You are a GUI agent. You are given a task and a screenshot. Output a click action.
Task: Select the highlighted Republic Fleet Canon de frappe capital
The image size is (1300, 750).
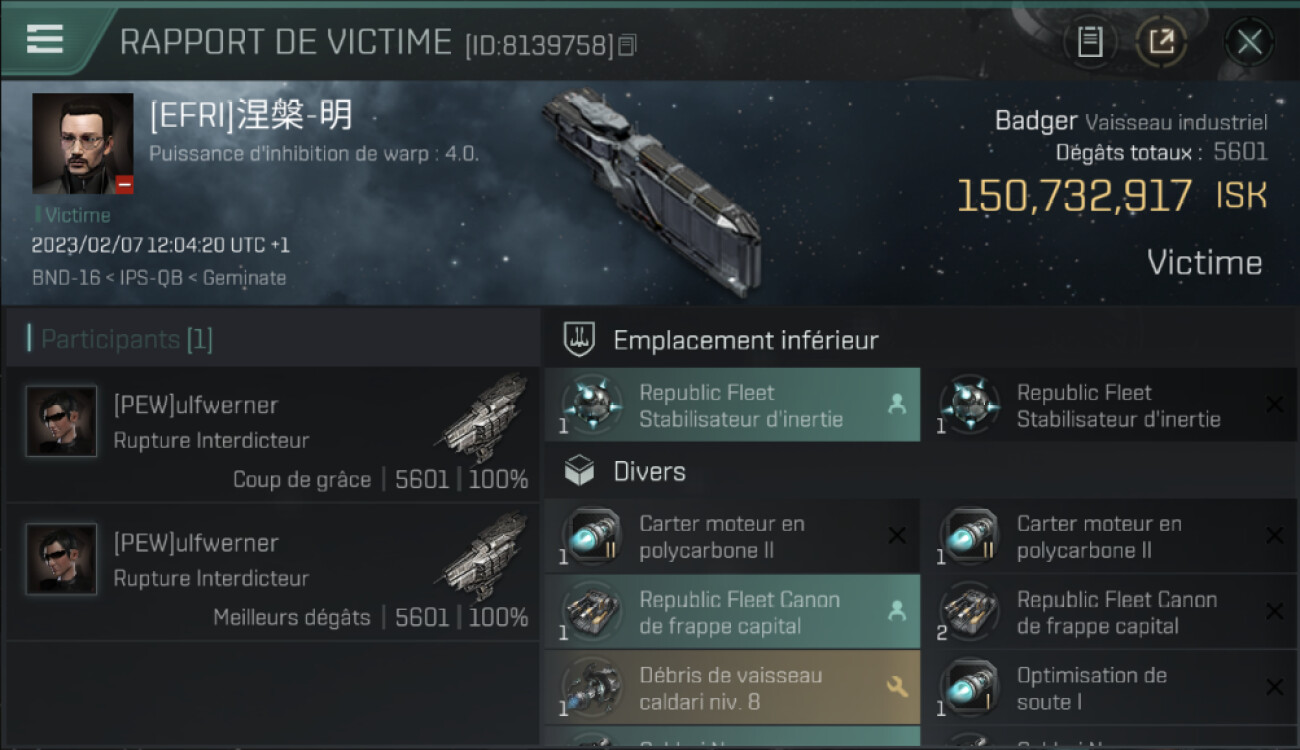(732, 612)
